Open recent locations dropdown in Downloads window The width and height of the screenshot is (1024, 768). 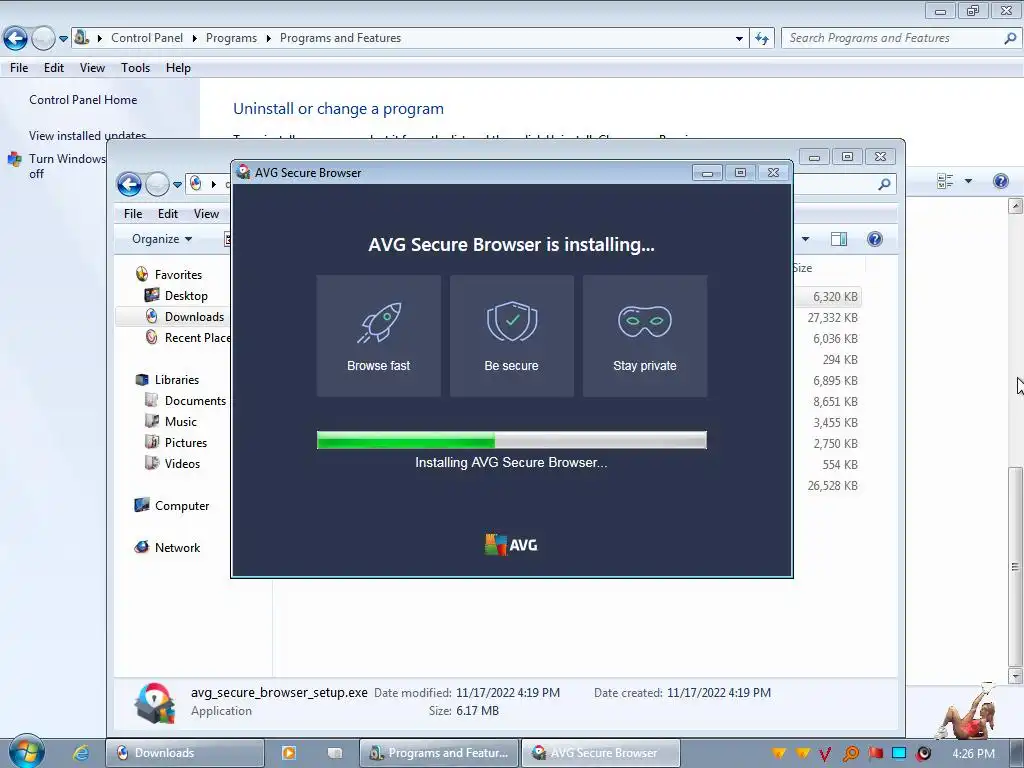pos(177,185)
